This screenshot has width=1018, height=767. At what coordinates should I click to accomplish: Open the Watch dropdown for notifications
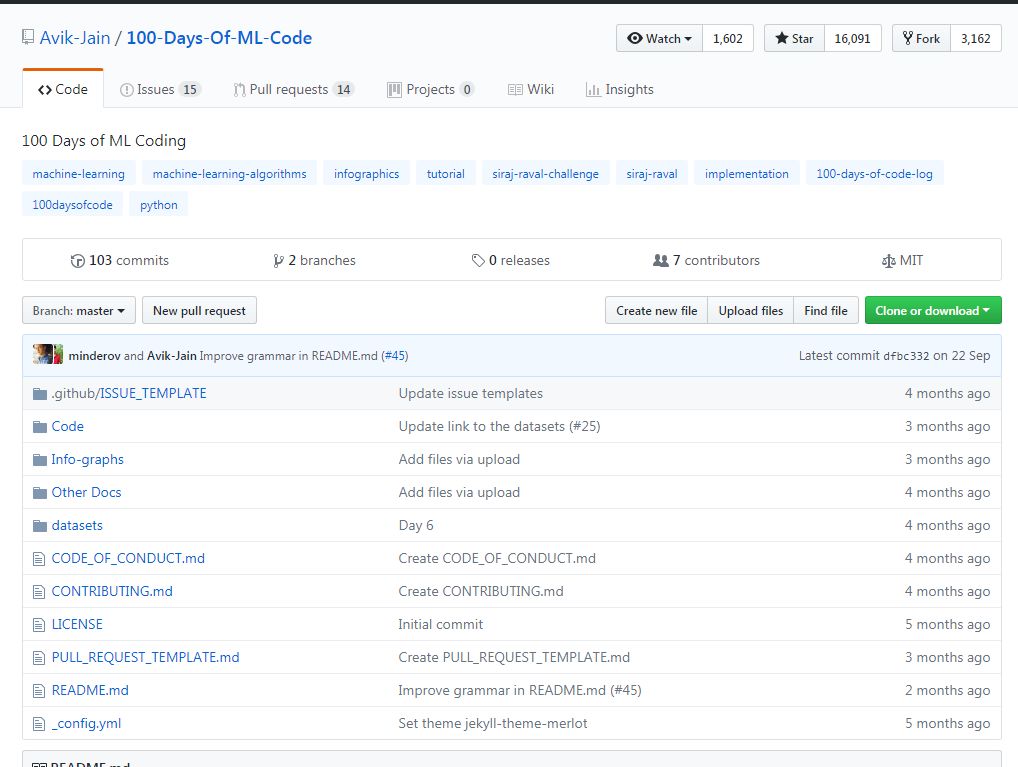659,38
